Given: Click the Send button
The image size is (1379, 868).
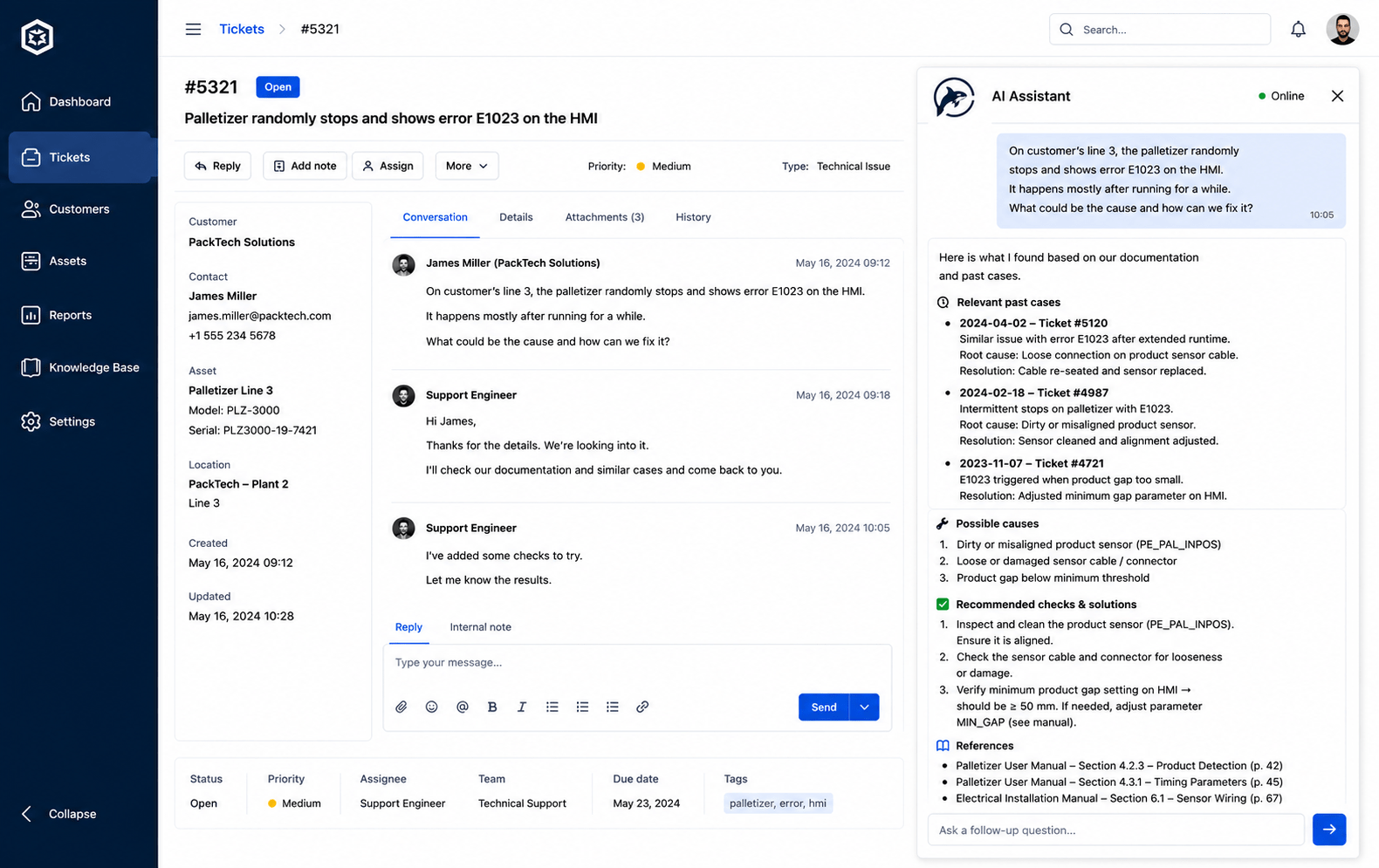Looking at the screenshot, I should (824, 707).
